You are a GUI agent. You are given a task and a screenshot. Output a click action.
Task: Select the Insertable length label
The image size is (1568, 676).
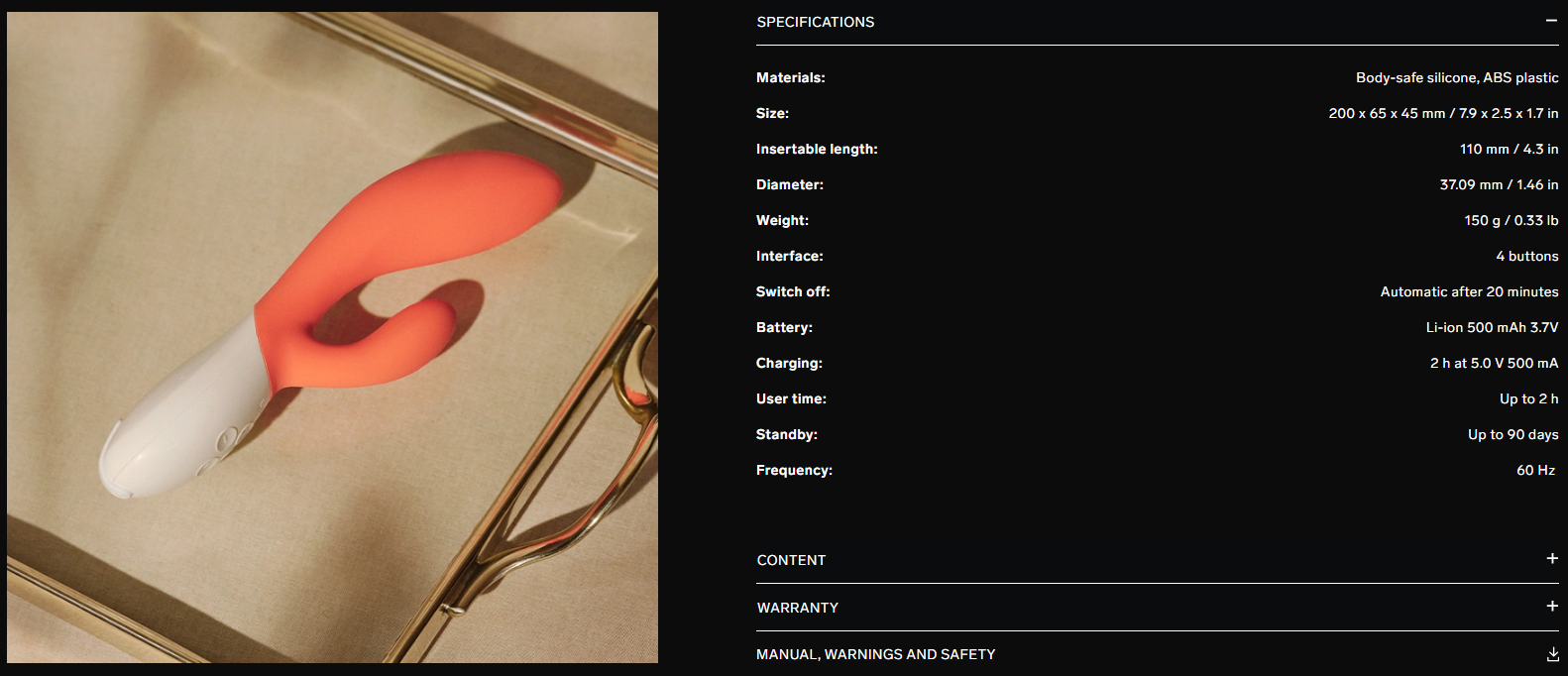point(817,149)
